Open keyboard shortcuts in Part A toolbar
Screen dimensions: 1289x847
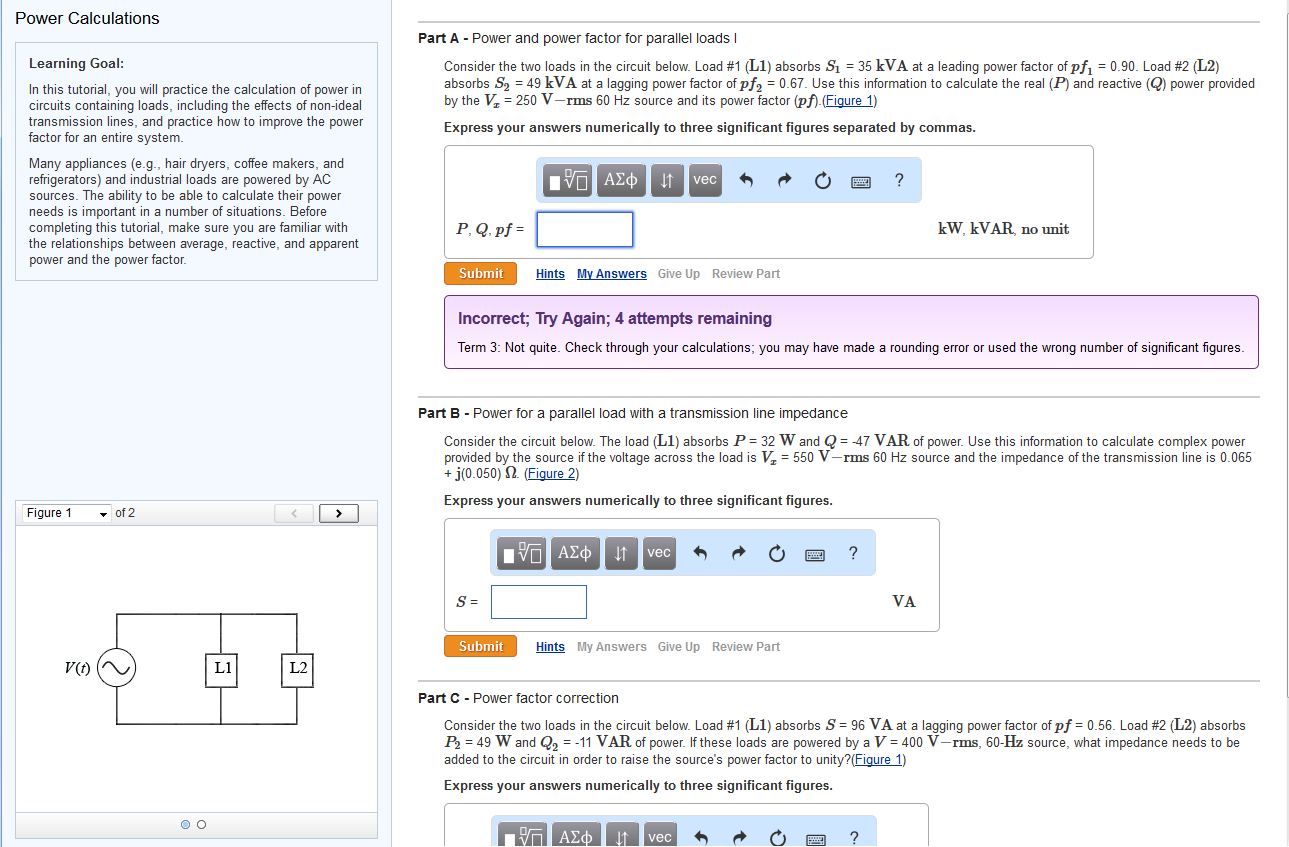click(861, 181)
